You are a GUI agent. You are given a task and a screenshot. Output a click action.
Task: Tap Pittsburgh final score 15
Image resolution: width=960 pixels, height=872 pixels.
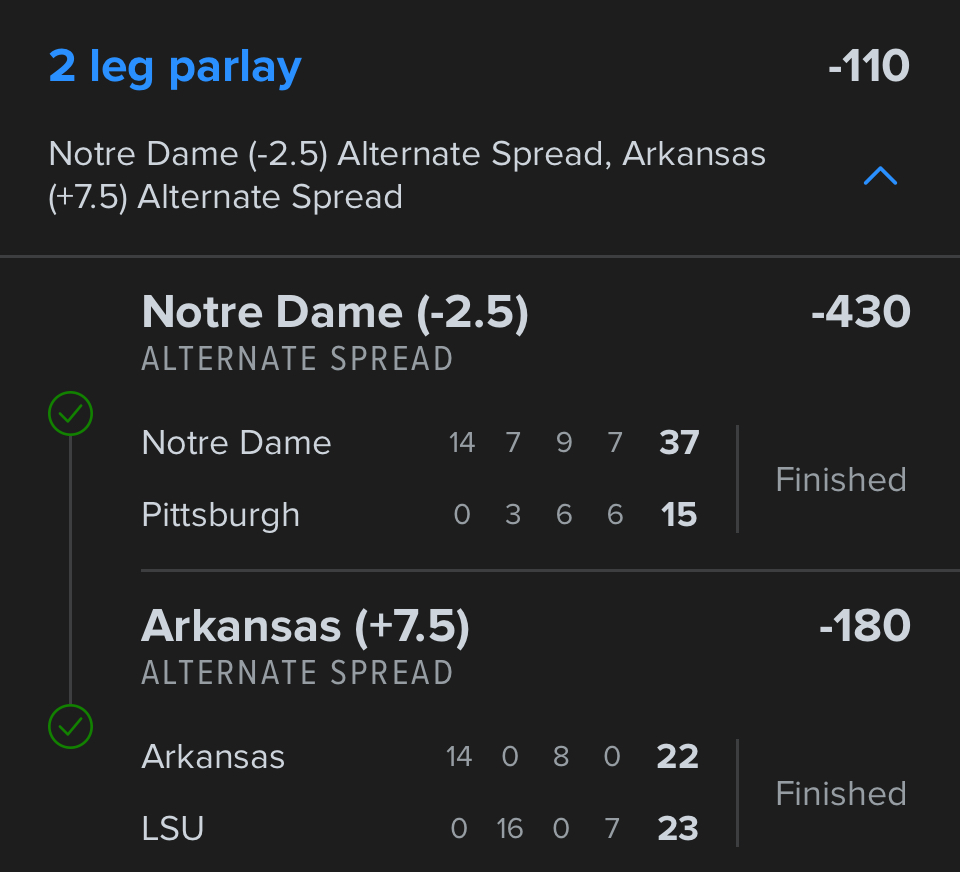click(x=679, y=515)
